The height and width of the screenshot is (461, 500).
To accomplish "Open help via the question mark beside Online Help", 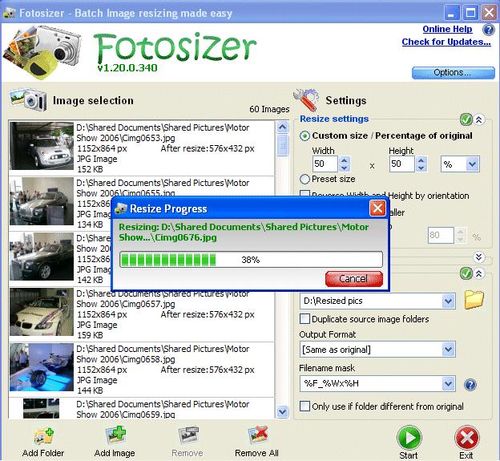I will click(x=488, y=30).
